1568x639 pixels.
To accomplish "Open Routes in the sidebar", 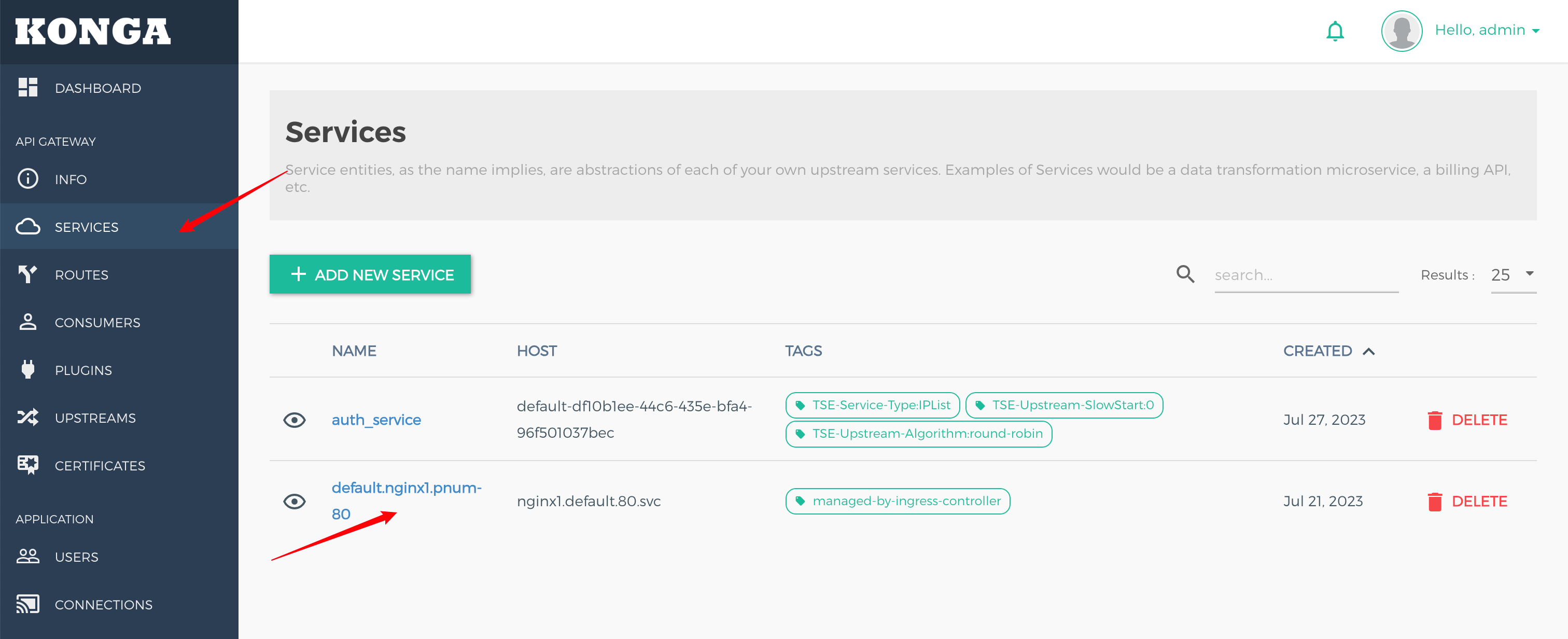I will click(119, 274).
